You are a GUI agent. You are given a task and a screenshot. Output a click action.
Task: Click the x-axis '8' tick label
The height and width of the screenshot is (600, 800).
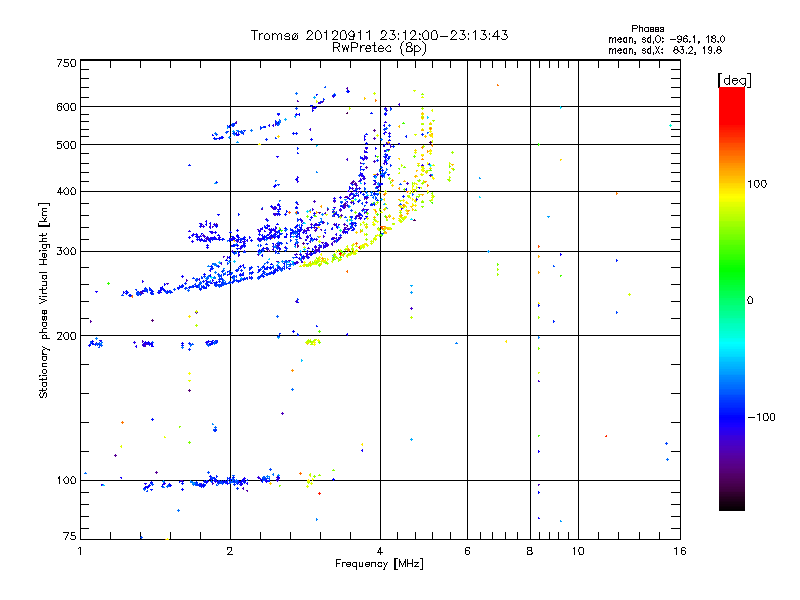coord(530,551)
